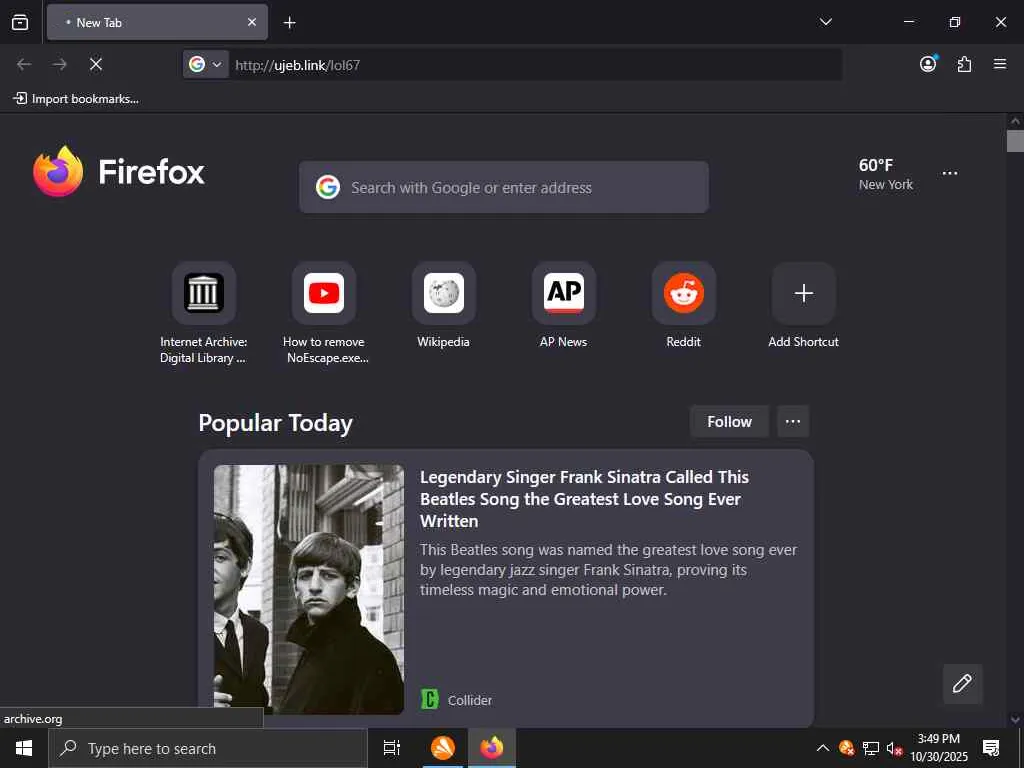Open Popular Today more options menu
Screen dimensions: 1024x768
tap(793, 421)
